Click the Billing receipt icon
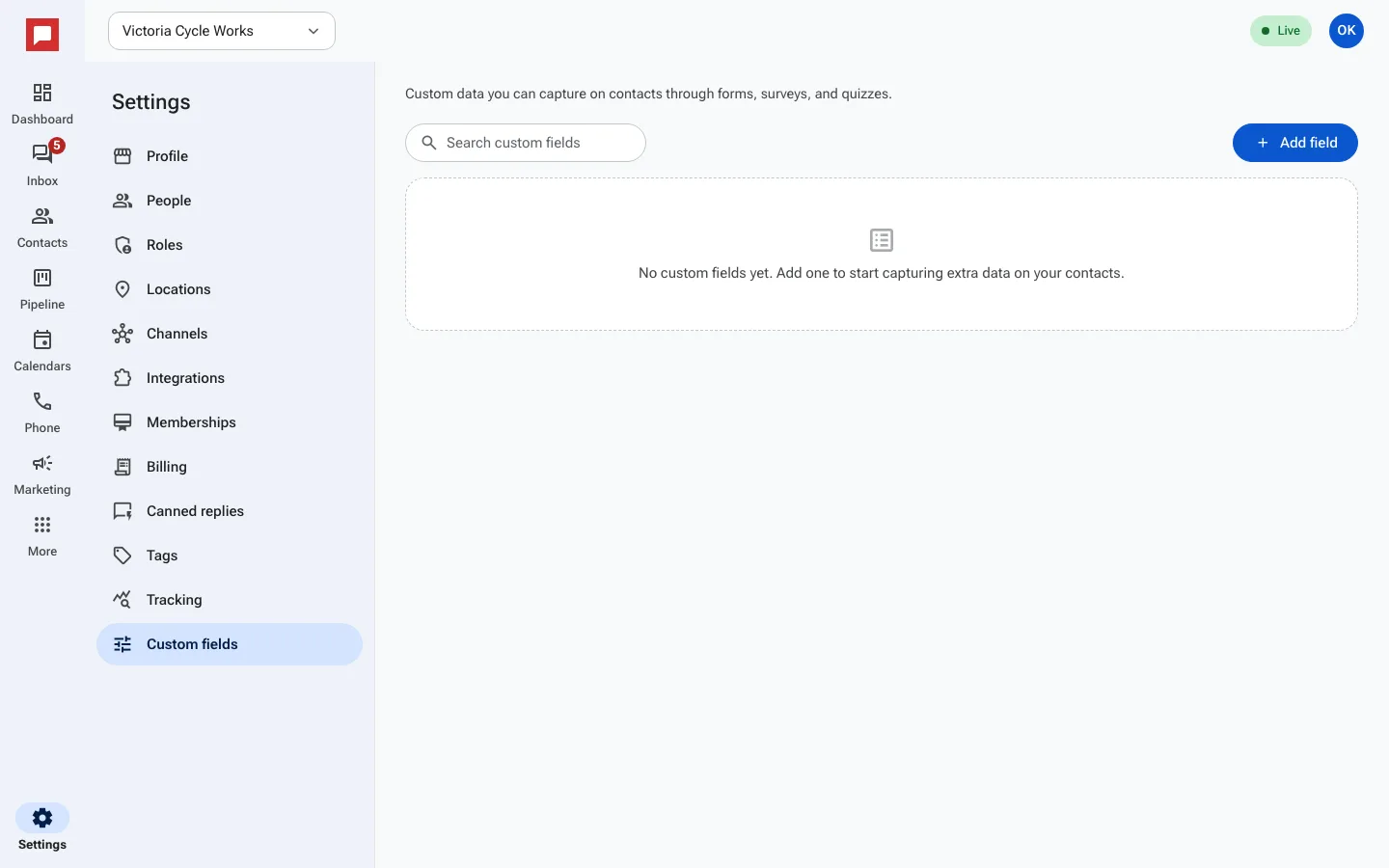The height and width of the screenshot is (868, 1389). tap(123, 467)
